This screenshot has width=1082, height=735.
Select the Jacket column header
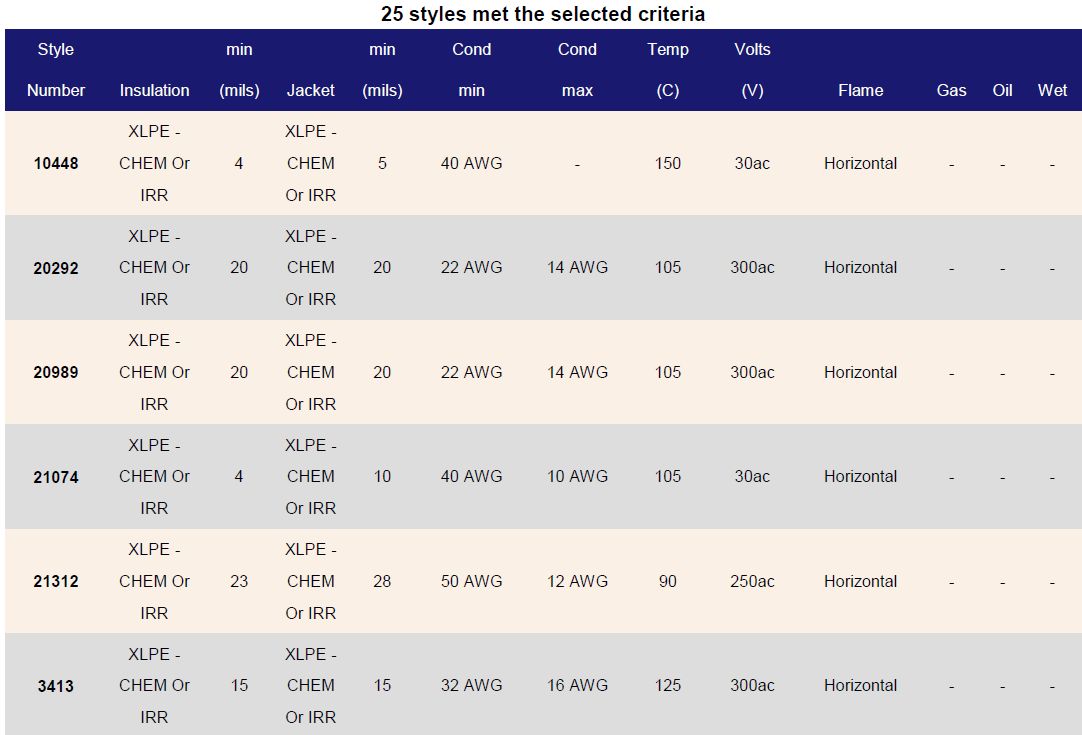(311, 90)
